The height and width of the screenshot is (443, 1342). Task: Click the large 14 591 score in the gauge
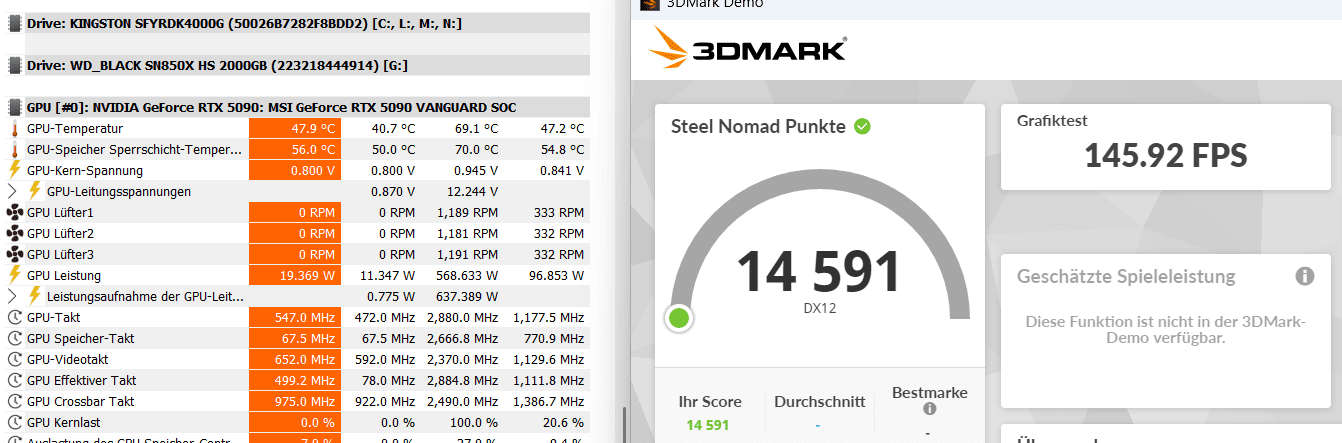pyautogui.click(x=819, y=271)
